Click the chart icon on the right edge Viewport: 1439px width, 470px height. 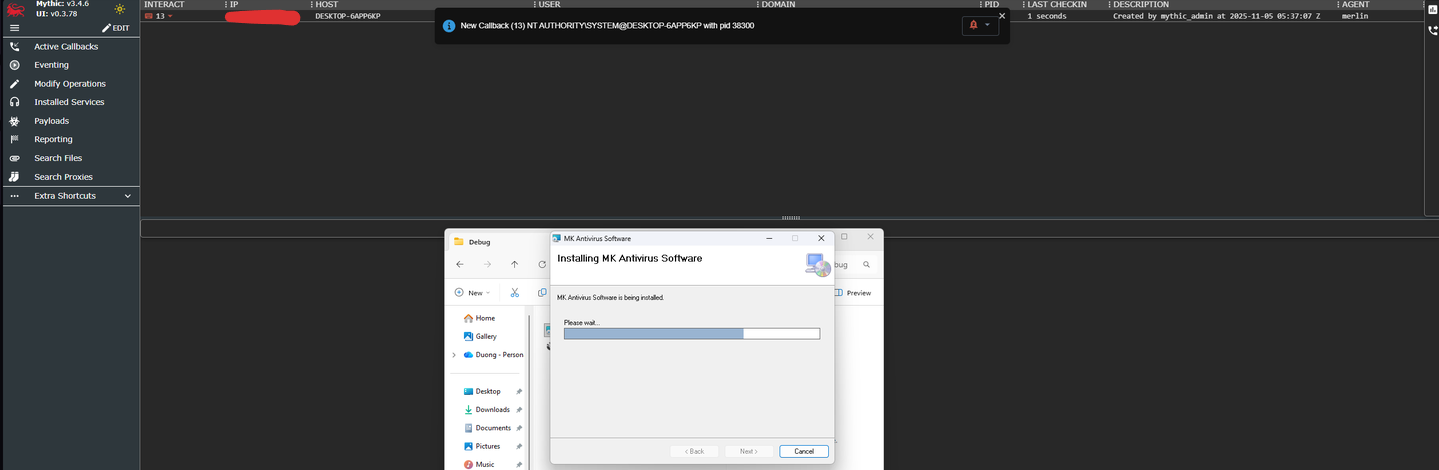coord(1432,9)
